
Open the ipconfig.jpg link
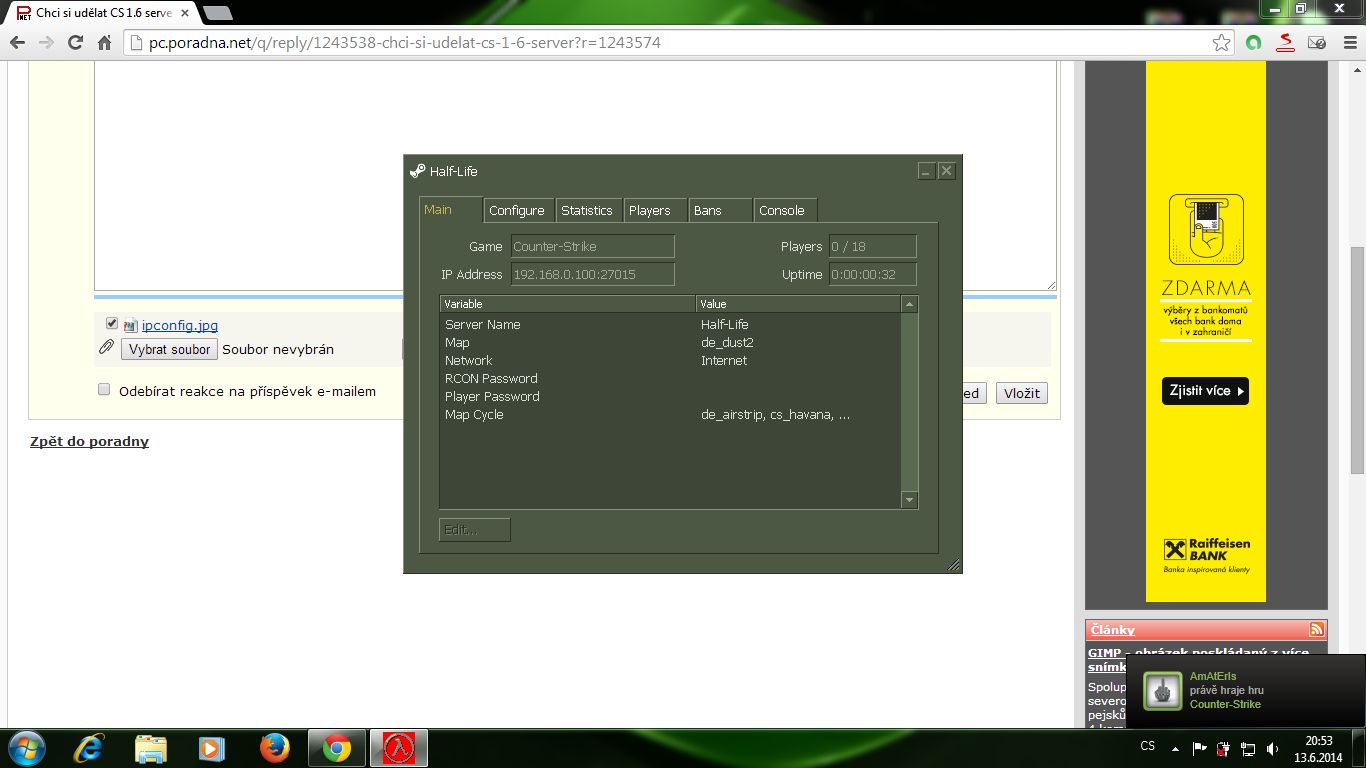click(x=180, y=325)
